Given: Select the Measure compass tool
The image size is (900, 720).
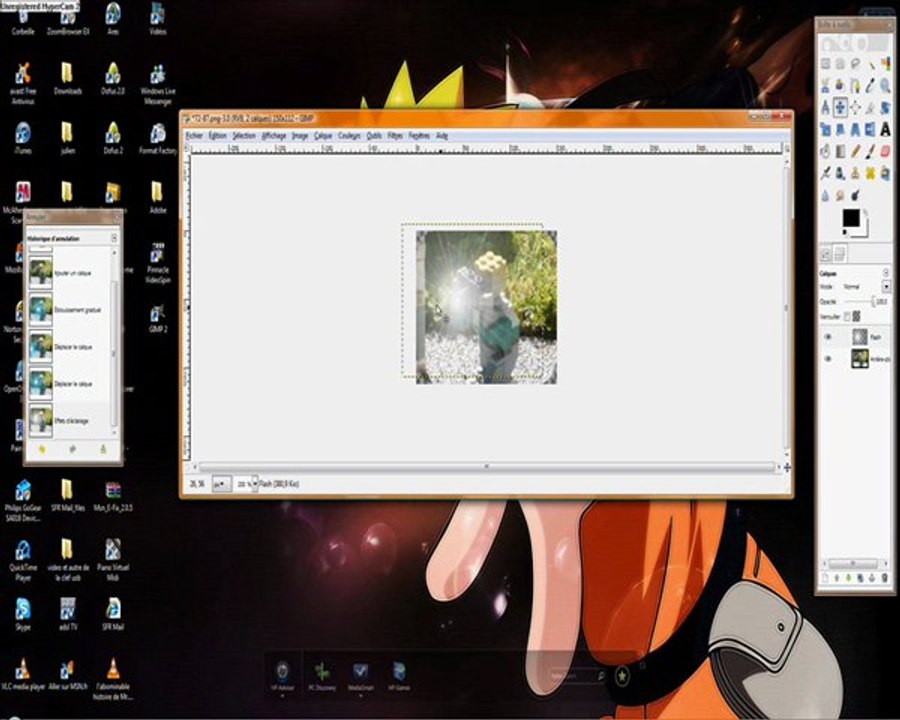Looking at the screenshot, I should [x=825, y=107].
